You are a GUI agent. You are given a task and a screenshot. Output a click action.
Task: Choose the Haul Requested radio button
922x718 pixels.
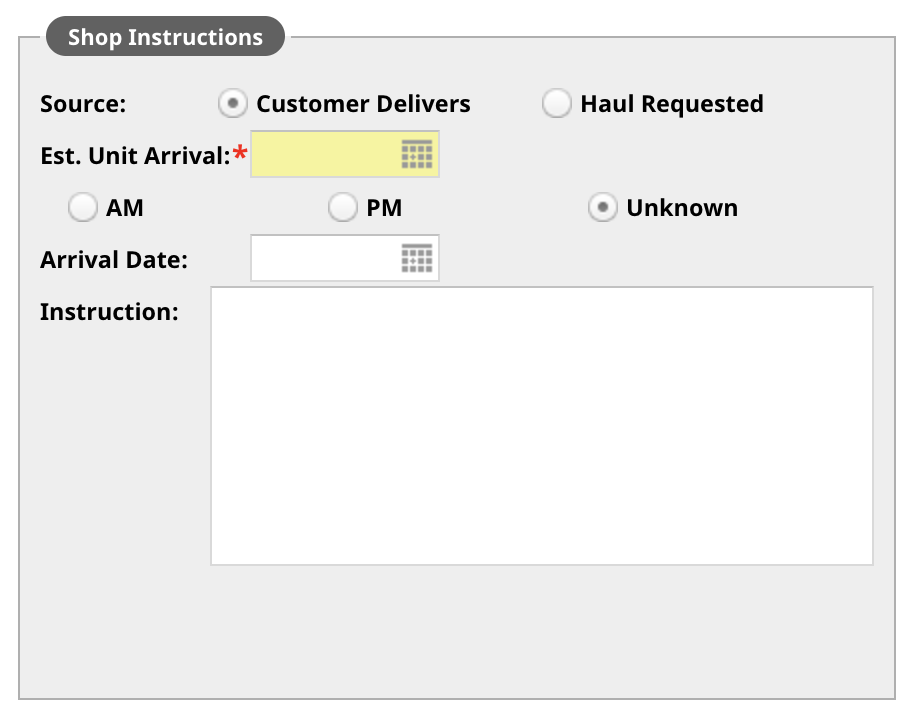(556, 103)
